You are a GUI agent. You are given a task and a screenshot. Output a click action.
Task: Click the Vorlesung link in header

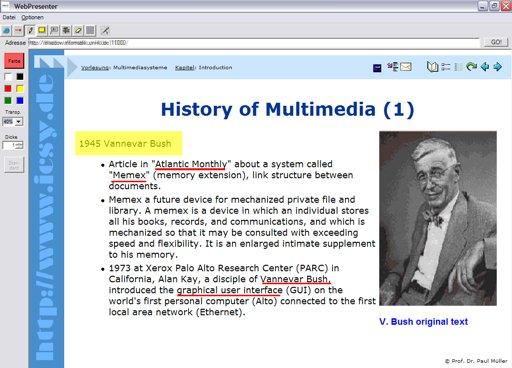[x=95, y=68]
